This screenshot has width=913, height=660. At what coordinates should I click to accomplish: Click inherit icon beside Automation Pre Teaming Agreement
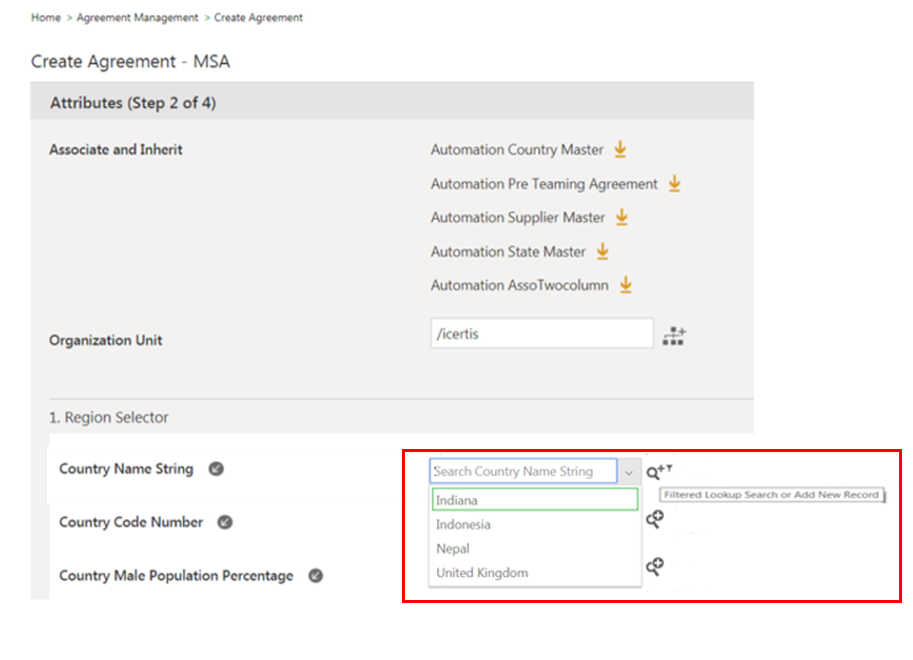click(x=674, y=184)
